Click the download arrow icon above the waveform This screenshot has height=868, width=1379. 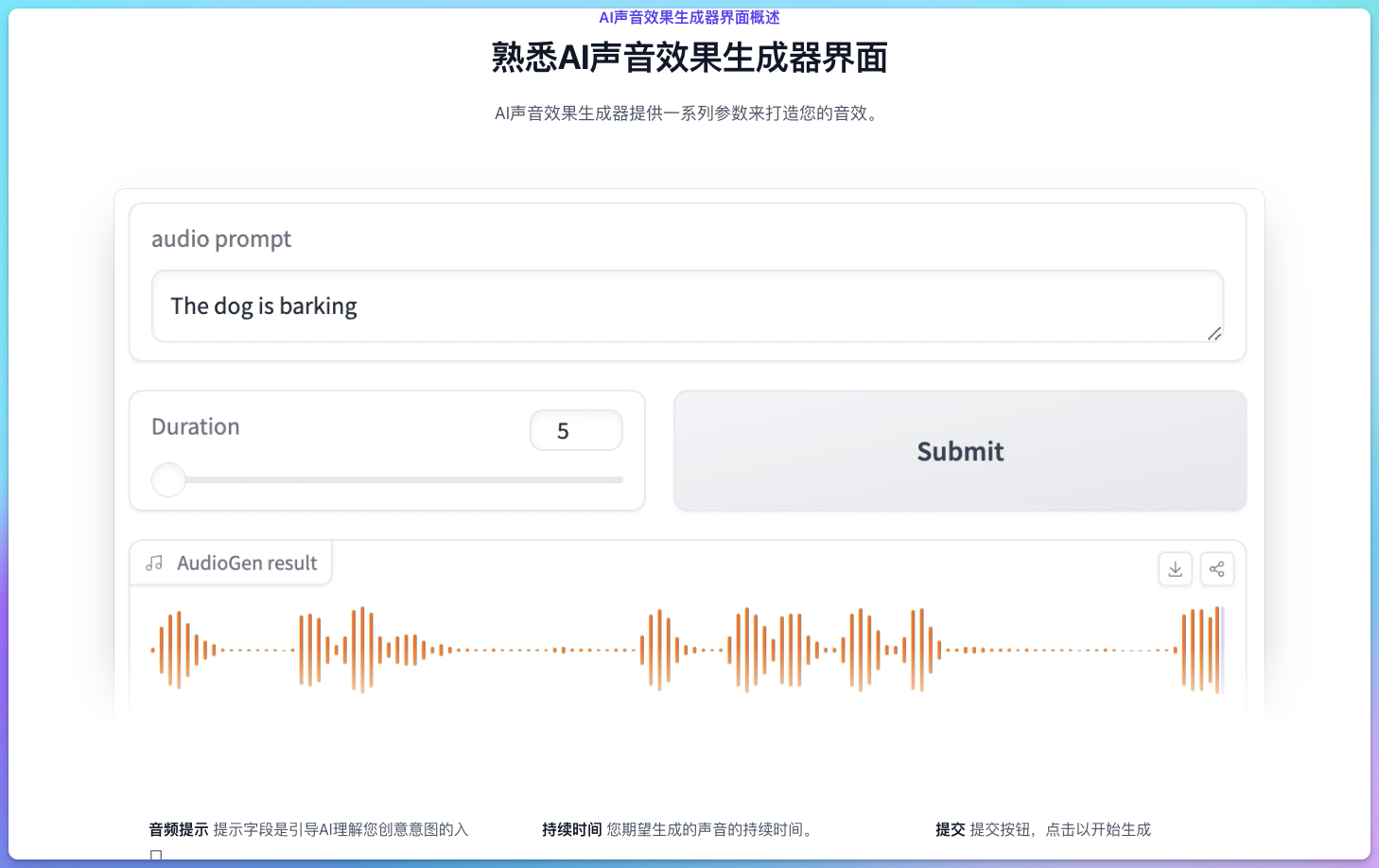coord(1175,568)
